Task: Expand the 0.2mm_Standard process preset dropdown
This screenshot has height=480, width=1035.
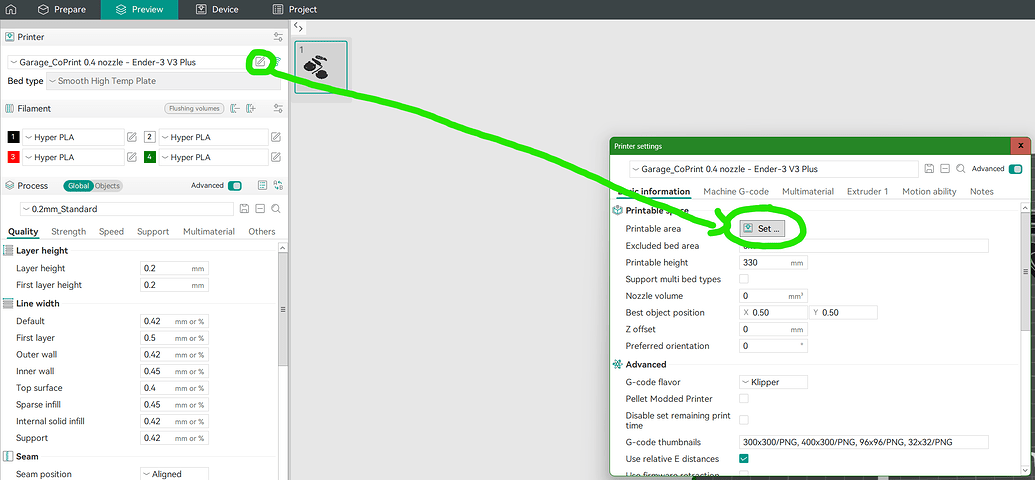Action: click(125, 209)
